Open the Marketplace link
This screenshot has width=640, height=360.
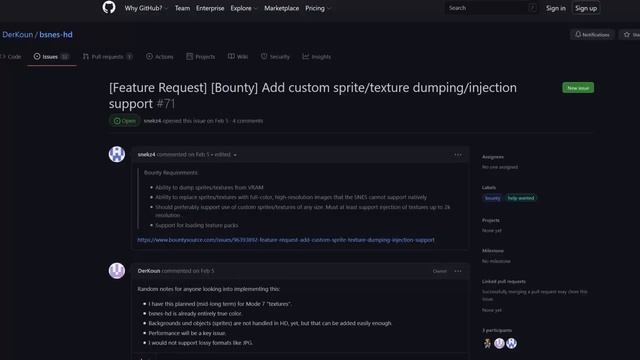[281, 8]
